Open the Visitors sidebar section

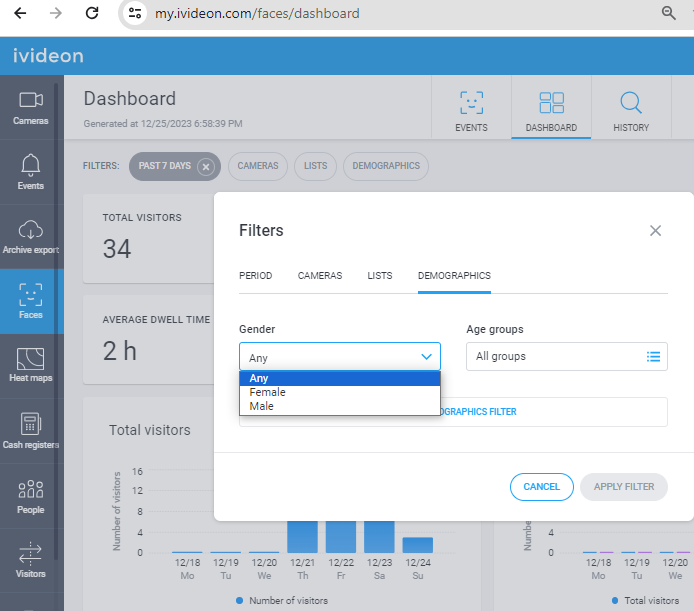click(31, 560)
